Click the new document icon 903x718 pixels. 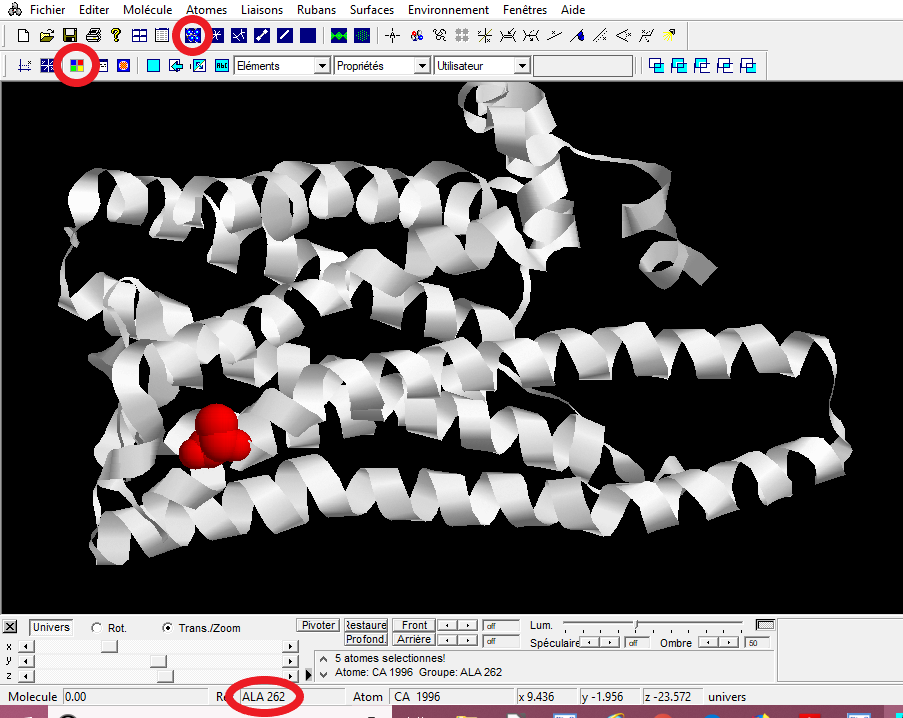[x=23, y=36]
